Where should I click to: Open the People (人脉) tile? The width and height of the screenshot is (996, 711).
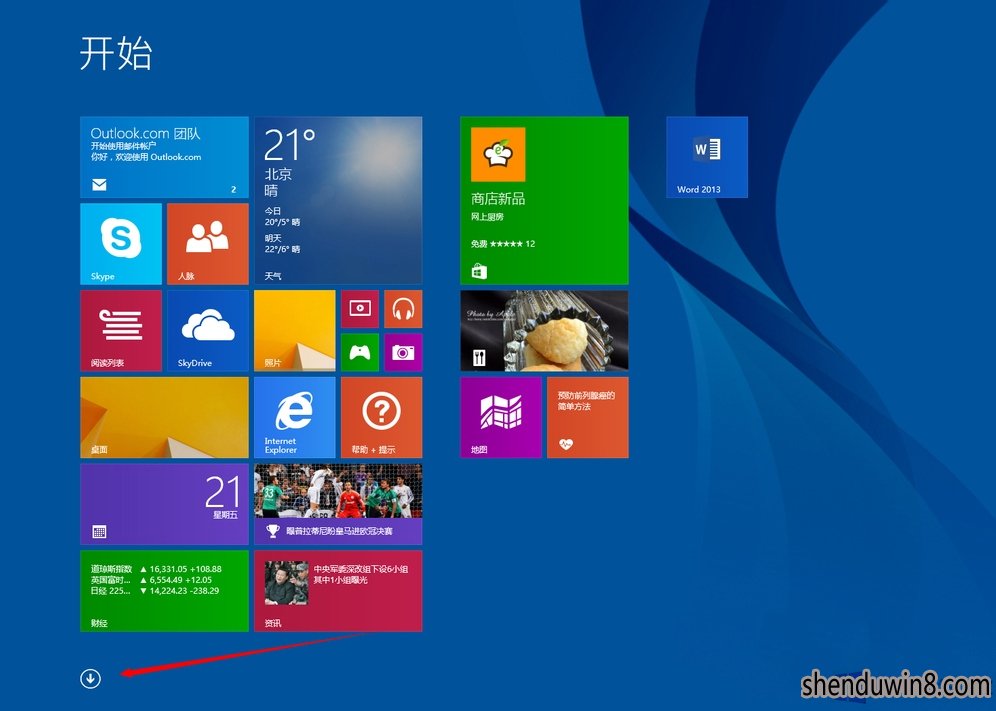[x=208, y=244]
